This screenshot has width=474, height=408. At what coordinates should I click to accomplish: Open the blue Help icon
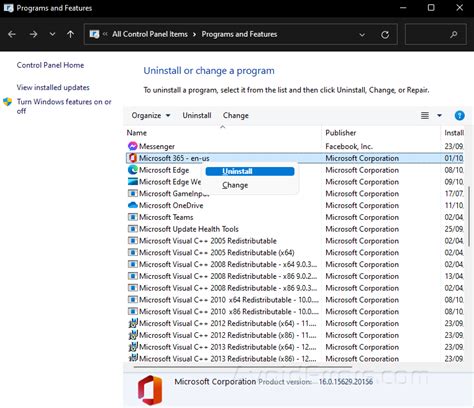pyautogui.click(x=459, y=115)
